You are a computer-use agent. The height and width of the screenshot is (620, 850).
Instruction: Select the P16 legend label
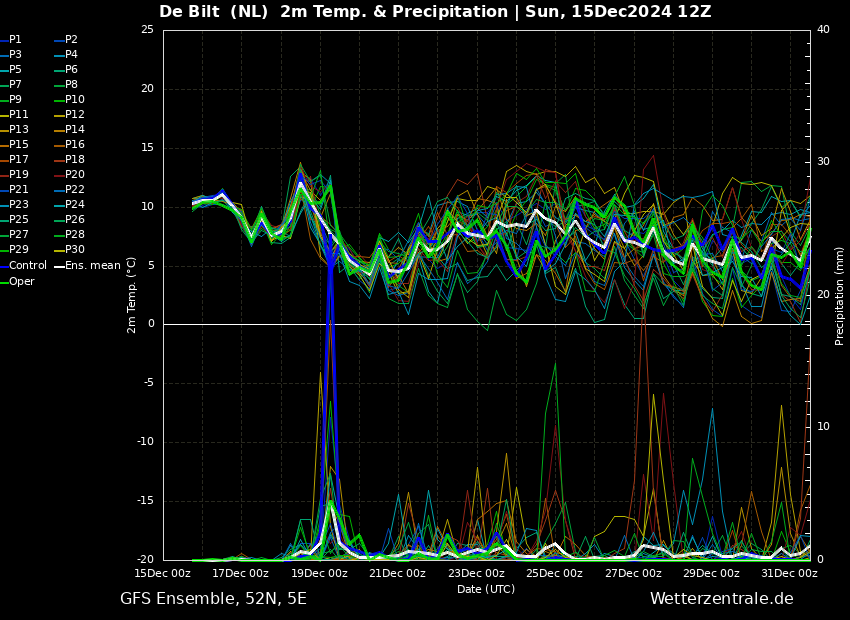click(74, 145)
